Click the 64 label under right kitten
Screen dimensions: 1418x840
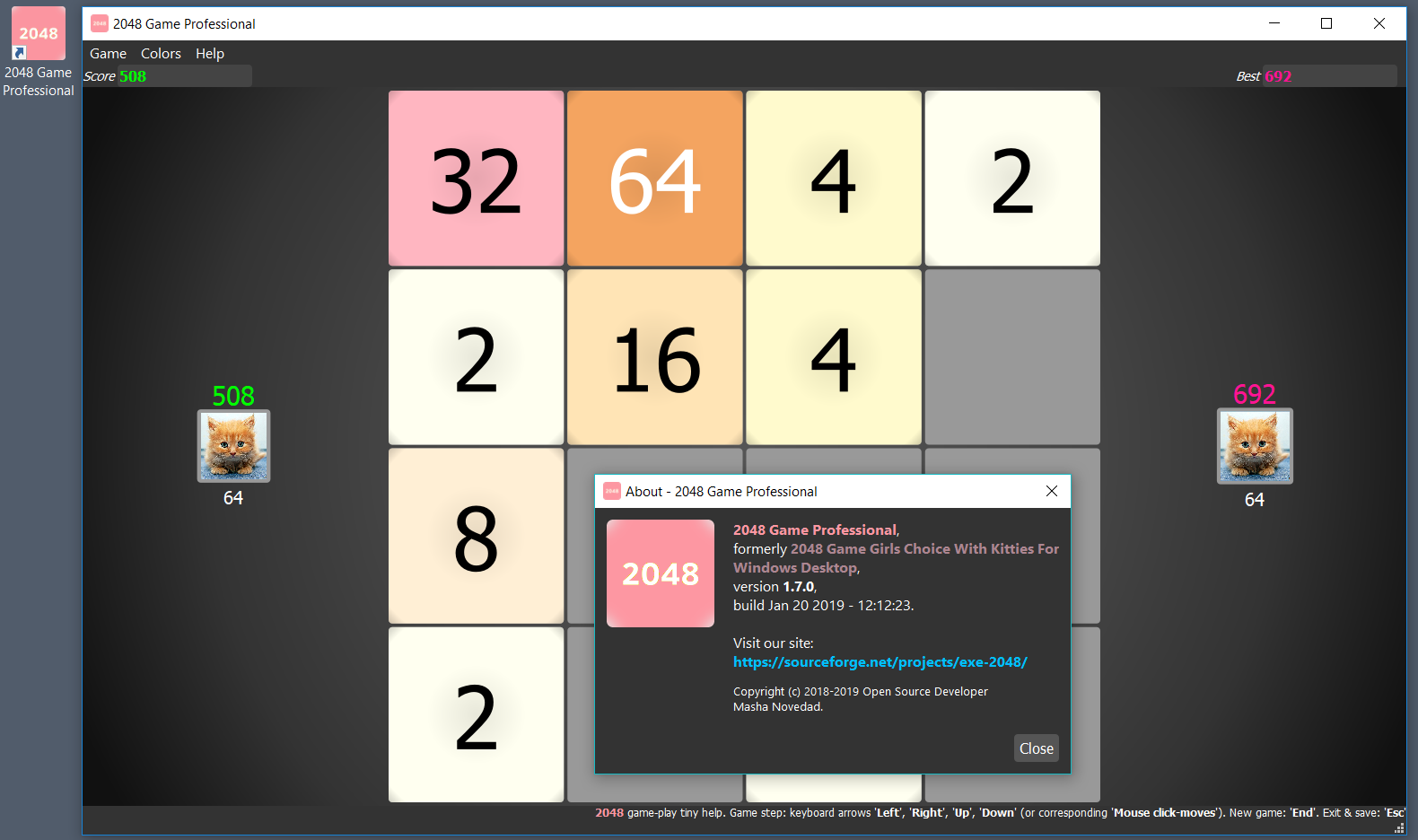point(1255,500)
